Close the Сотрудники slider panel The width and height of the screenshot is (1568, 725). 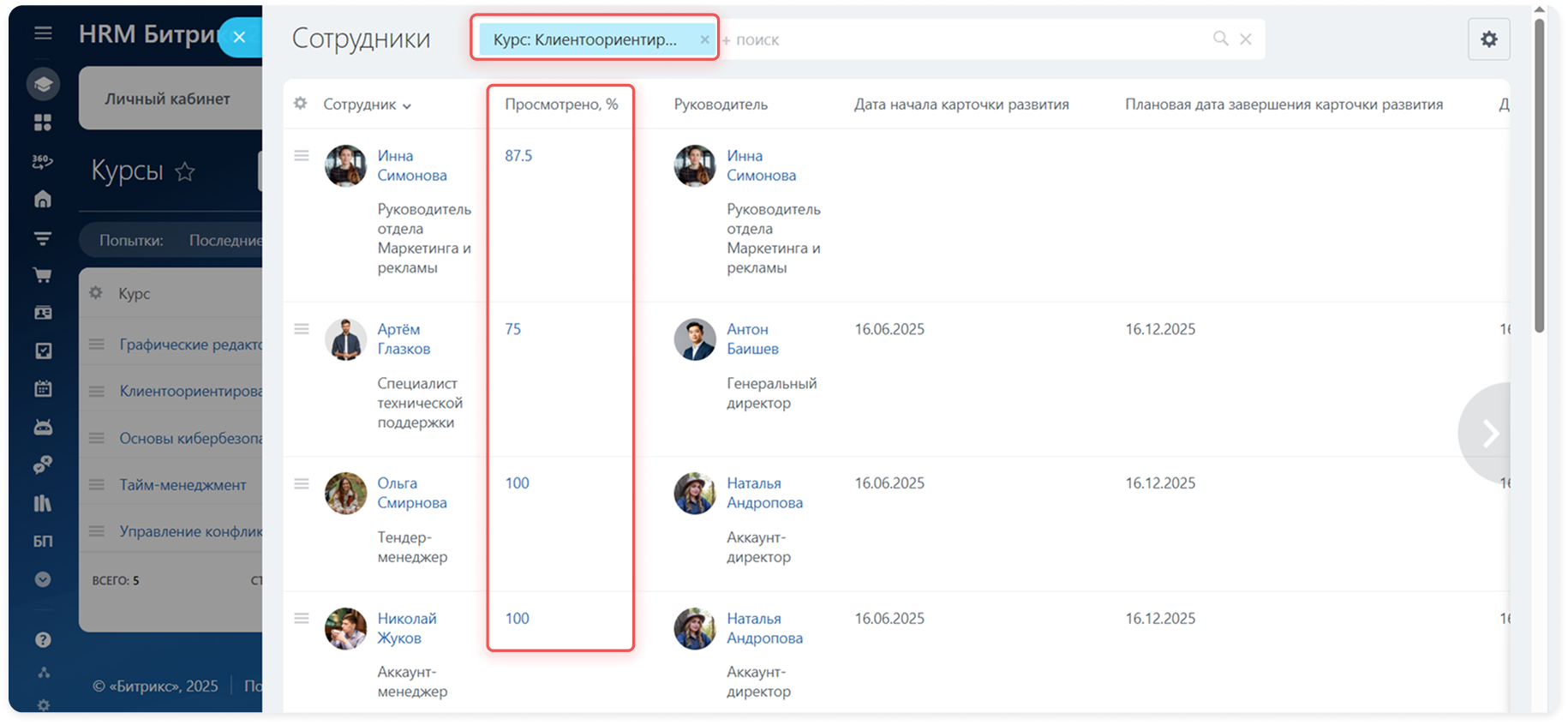[240, 37]
